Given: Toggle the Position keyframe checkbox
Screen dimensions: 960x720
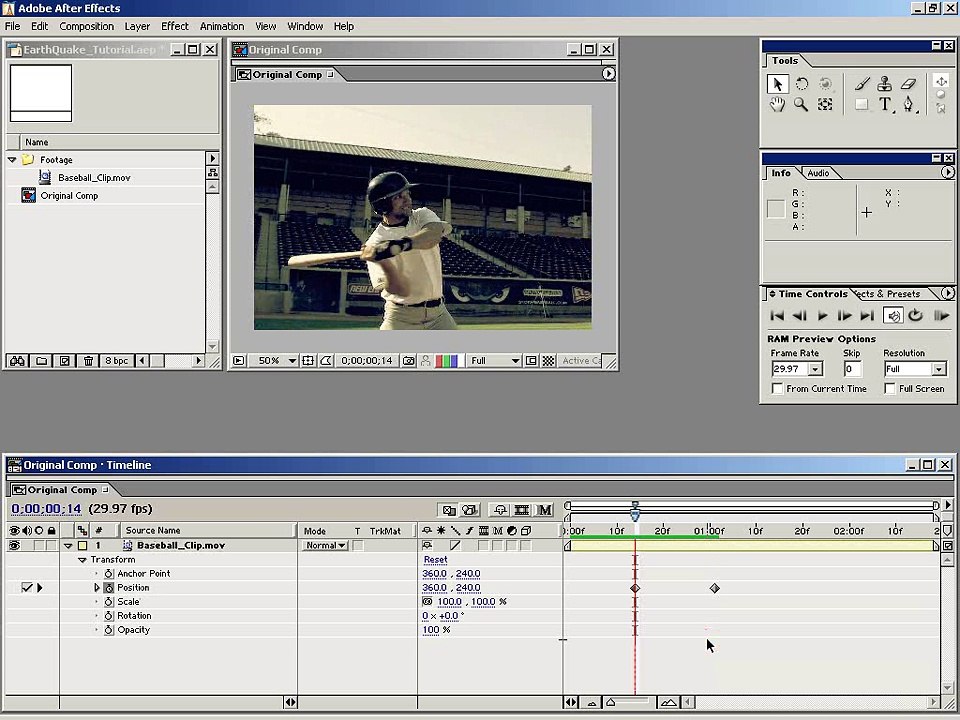Looking at the screenshot, I should [26, 588].
